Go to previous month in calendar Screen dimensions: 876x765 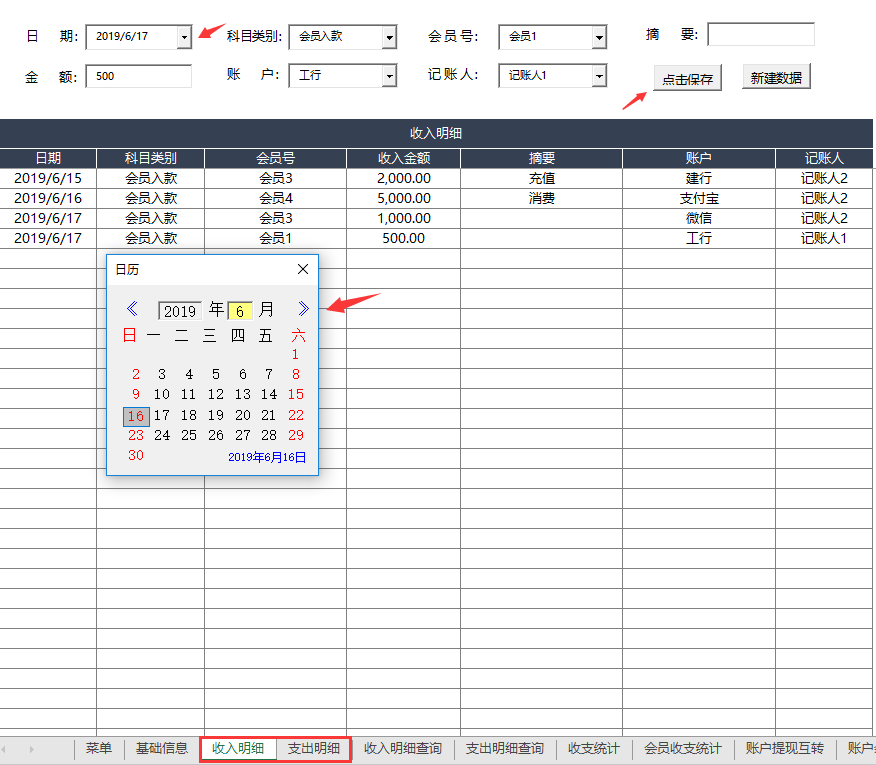pos(132,308)
